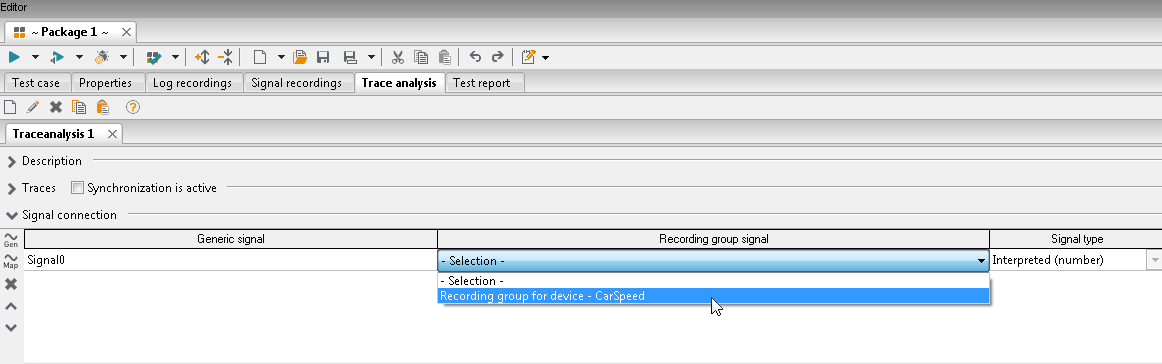
Task: Remove the signal row with the side X icon
Action: tap(11, 285)
